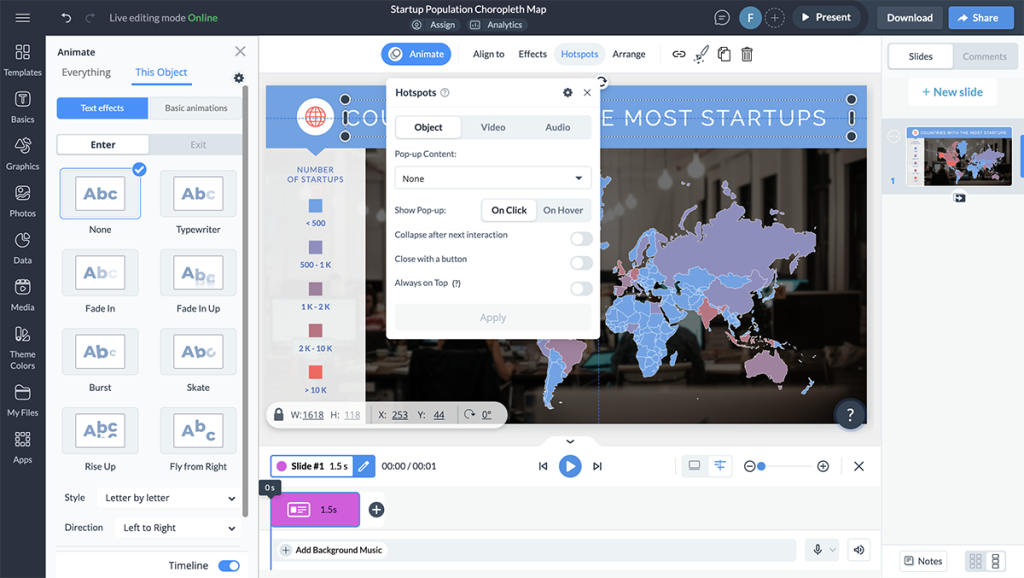Toggle Collapse after next interaction switch

coord(580,238)
